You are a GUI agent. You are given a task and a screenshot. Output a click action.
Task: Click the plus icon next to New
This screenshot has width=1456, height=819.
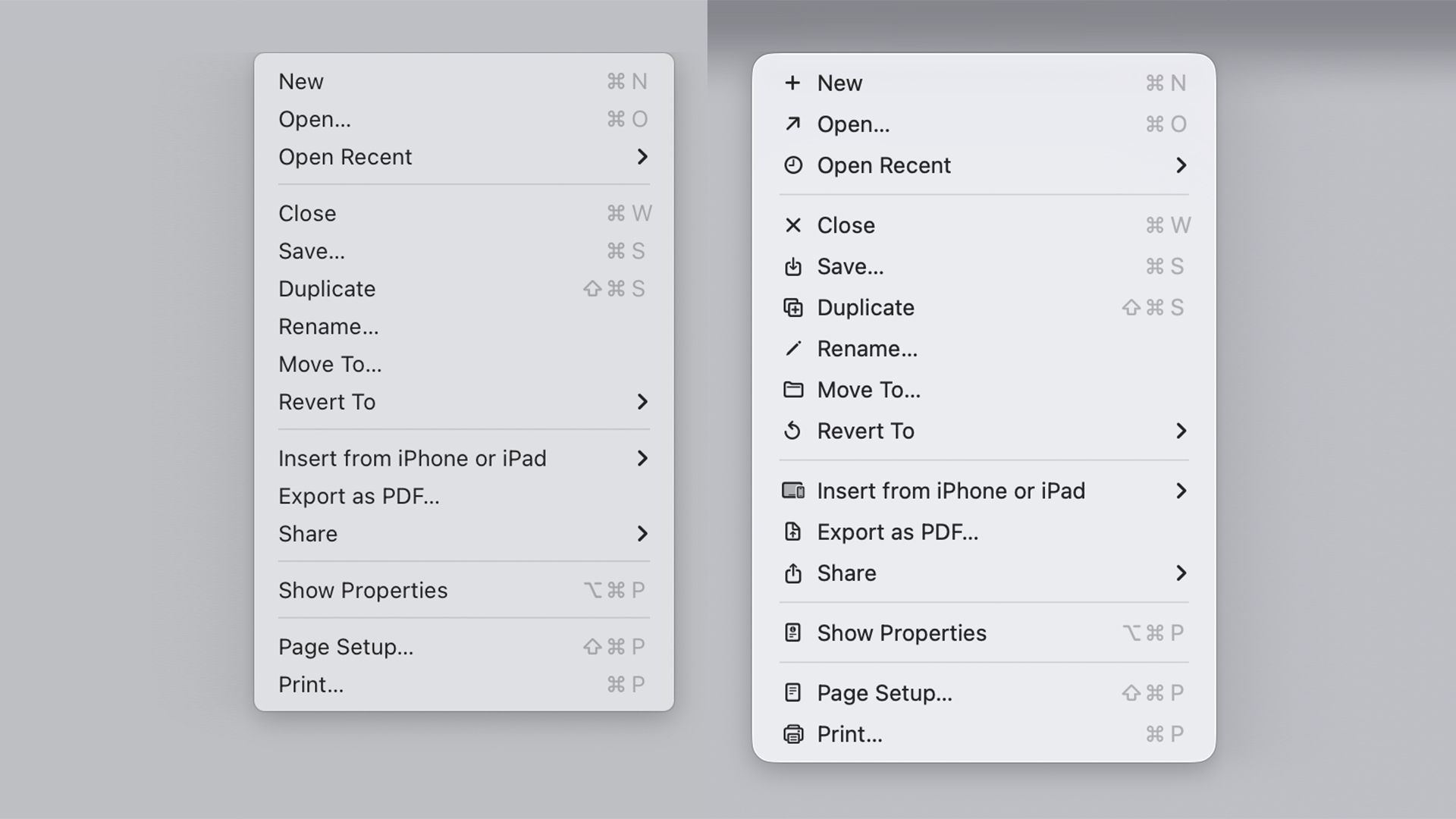(793, 83)
